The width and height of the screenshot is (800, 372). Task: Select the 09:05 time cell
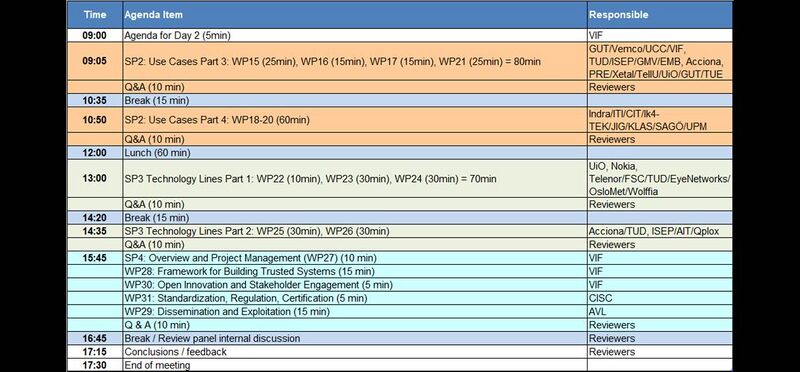(x=95, y=61)
